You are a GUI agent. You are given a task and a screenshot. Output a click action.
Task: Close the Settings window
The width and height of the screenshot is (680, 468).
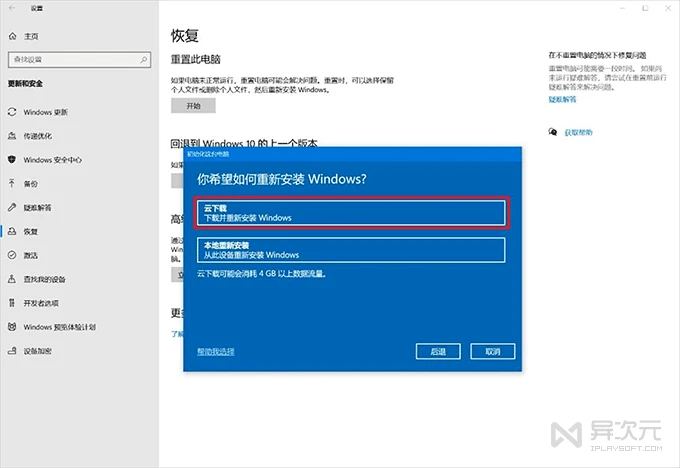[668, 8]
